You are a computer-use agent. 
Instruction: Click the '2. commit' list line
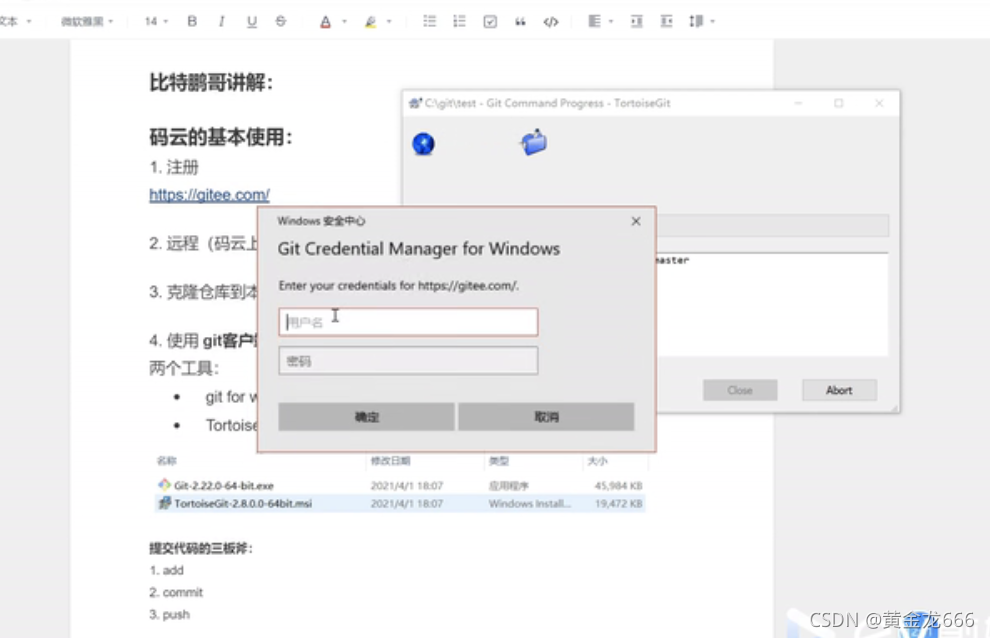point(176,593)
